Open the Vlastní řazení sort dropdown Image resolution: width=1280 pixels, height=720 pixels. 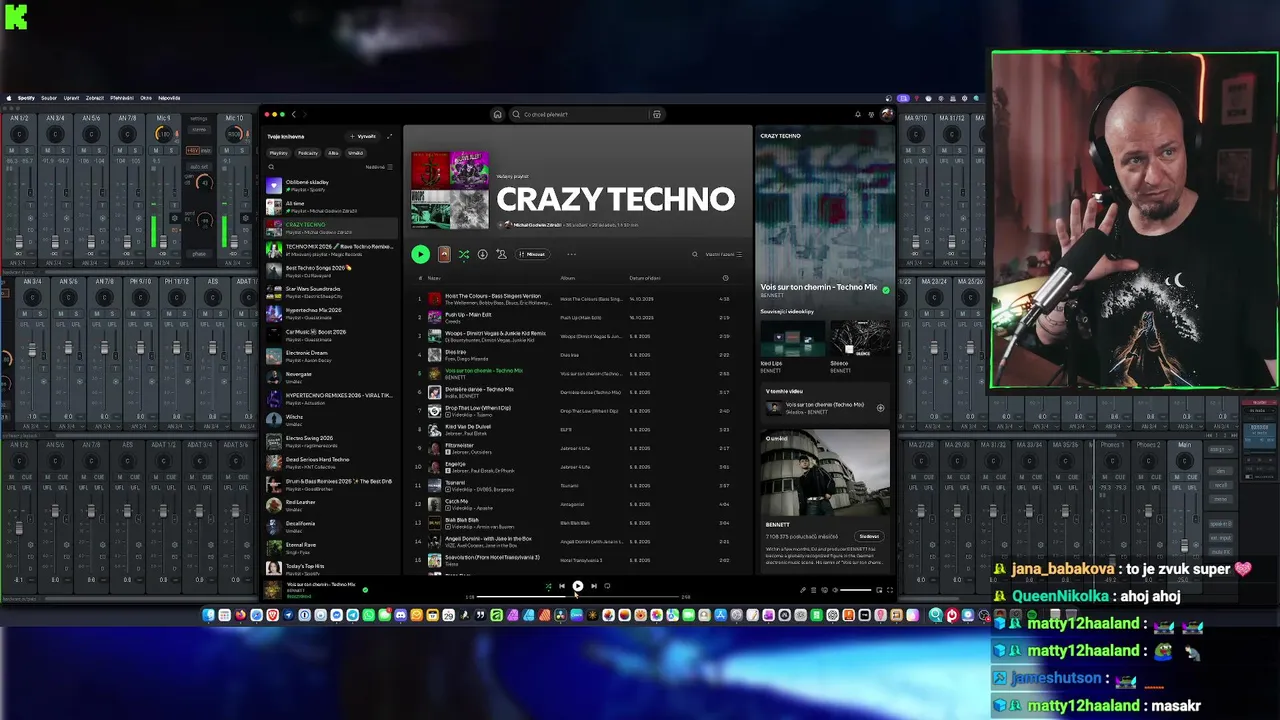pyautogui.click(x=724, y=254)
